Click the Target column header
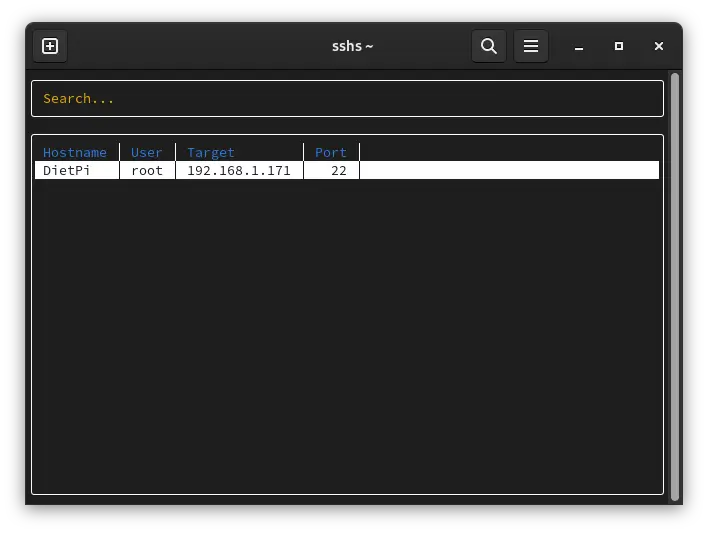The height and width of the screenshot is (533, 708). [211, 153]
